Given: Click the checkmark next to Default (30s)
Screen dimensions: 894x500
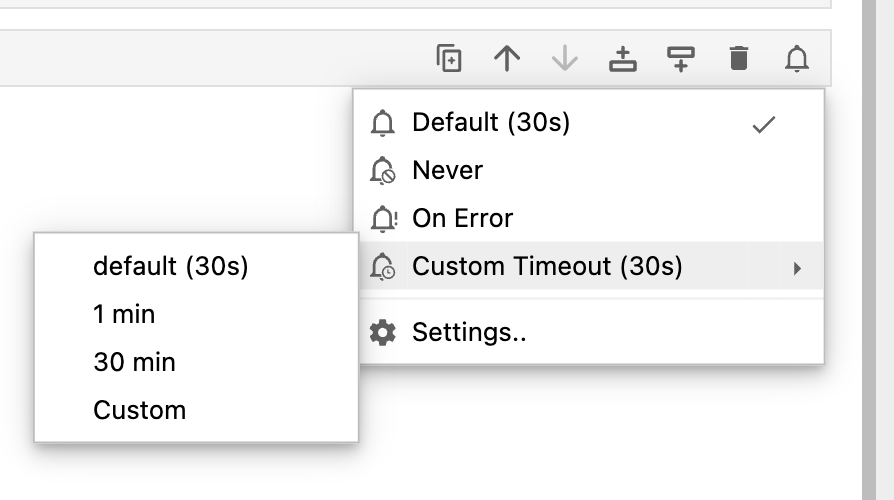Looking at the screenshot, I should [764, 124].
